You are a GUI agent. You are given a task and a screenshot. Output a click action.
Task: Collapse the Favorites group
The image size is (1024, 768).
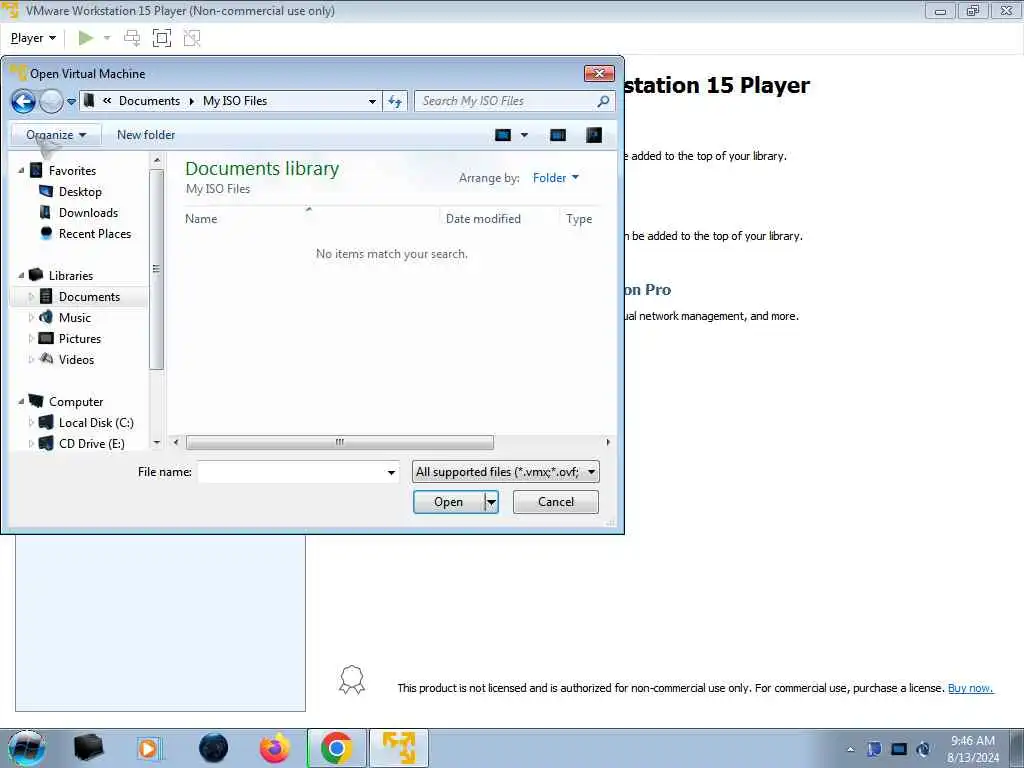[x=21, y=170]
